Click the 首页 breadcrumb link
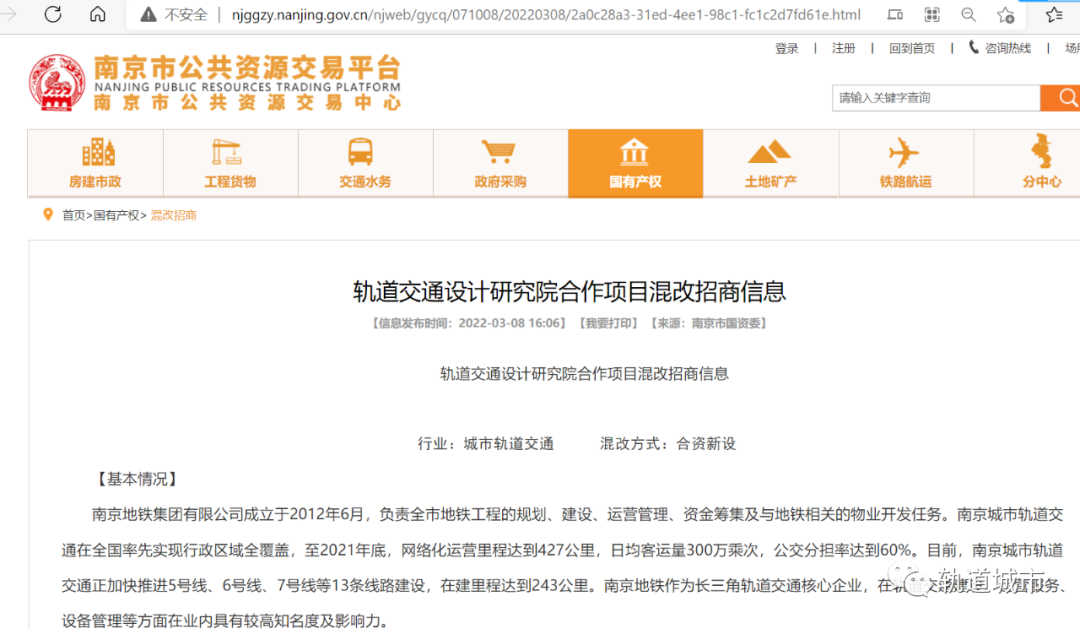Screen dimensions: 1080x629 (74, 216)
